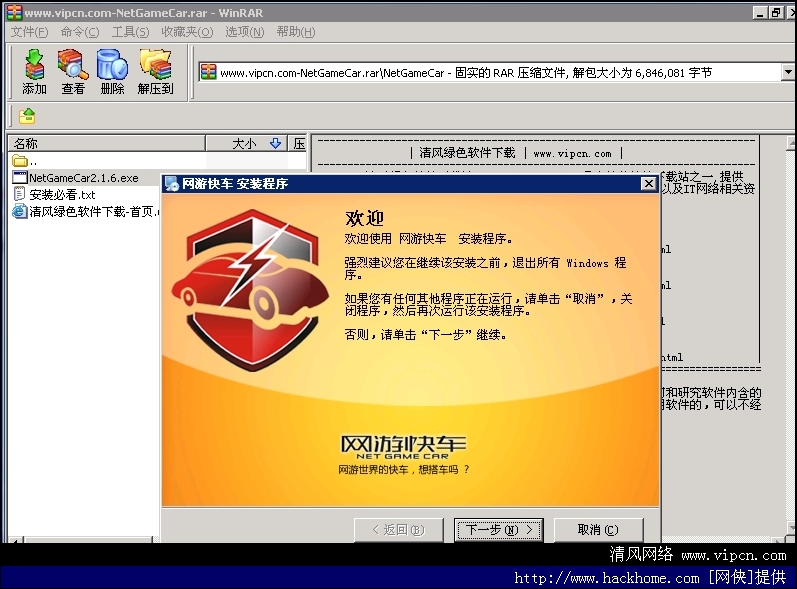Click the RAR icon in the address bar
The height and width of the screenshot is (589, 797).
208,72
